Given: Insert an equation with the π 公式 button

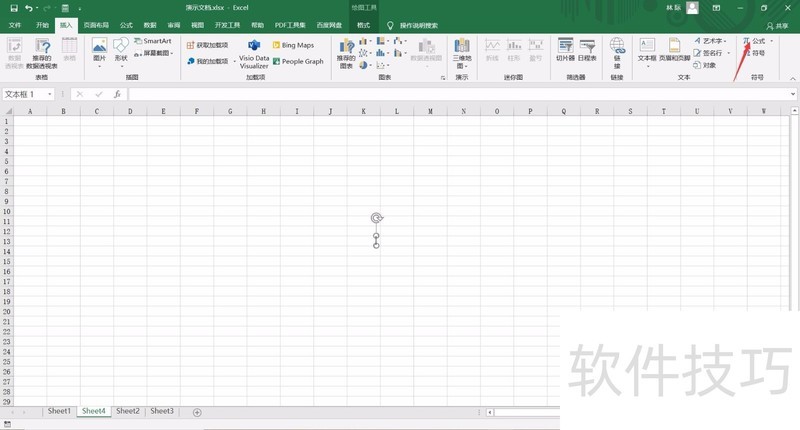Looking at the screenshot, I should point(754,41).
